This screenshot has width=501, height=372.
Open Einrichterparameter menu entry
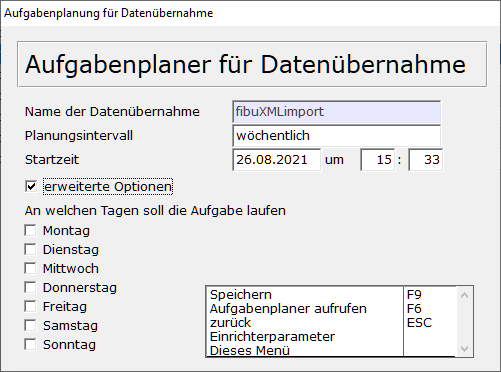(305, 336)
